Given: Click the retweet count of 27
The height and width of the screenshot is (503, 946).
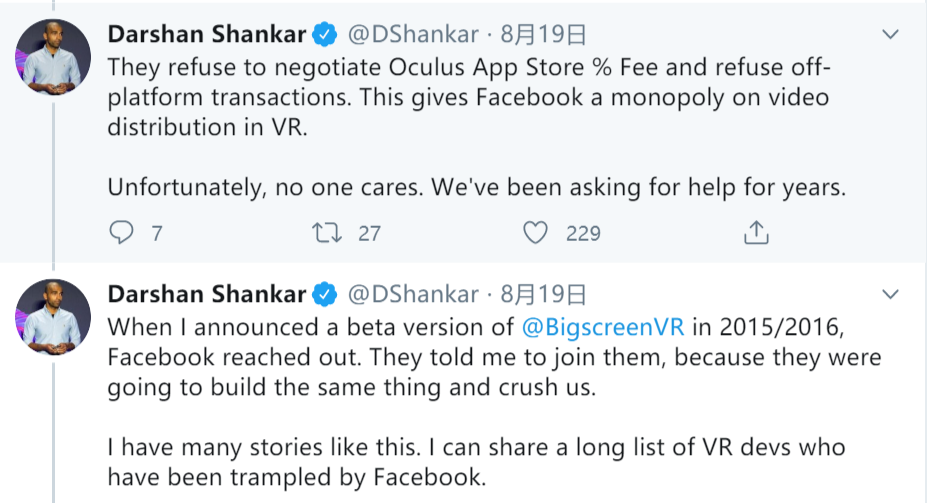Looking at the screenshot, I should coord(369,233).
